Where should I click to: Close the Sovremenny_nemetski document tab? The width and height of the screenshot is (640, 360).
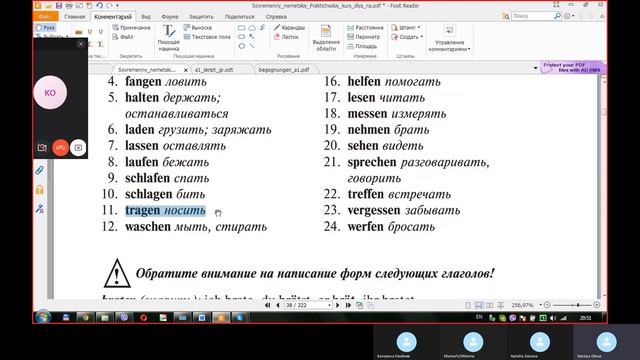[186, 70]
